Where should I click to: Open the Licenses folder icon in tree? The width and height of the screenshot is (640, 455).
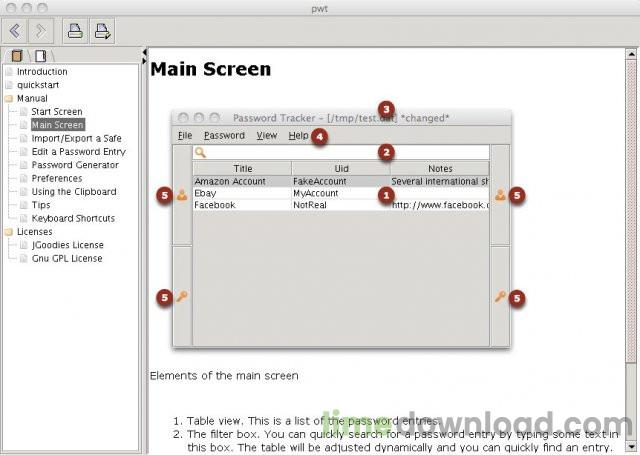point(9,232)
